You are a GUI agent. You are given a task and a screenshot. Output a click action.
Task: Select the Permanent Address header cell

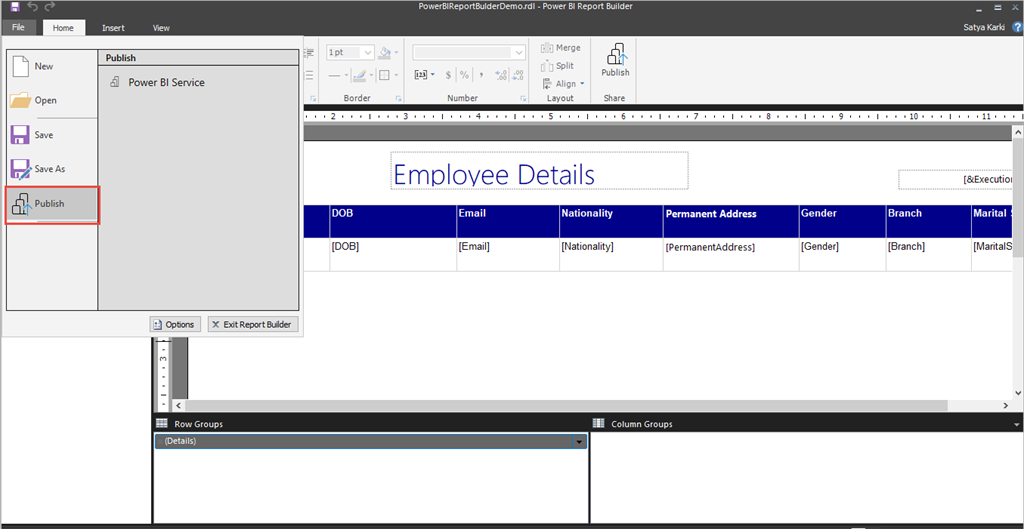731,221
